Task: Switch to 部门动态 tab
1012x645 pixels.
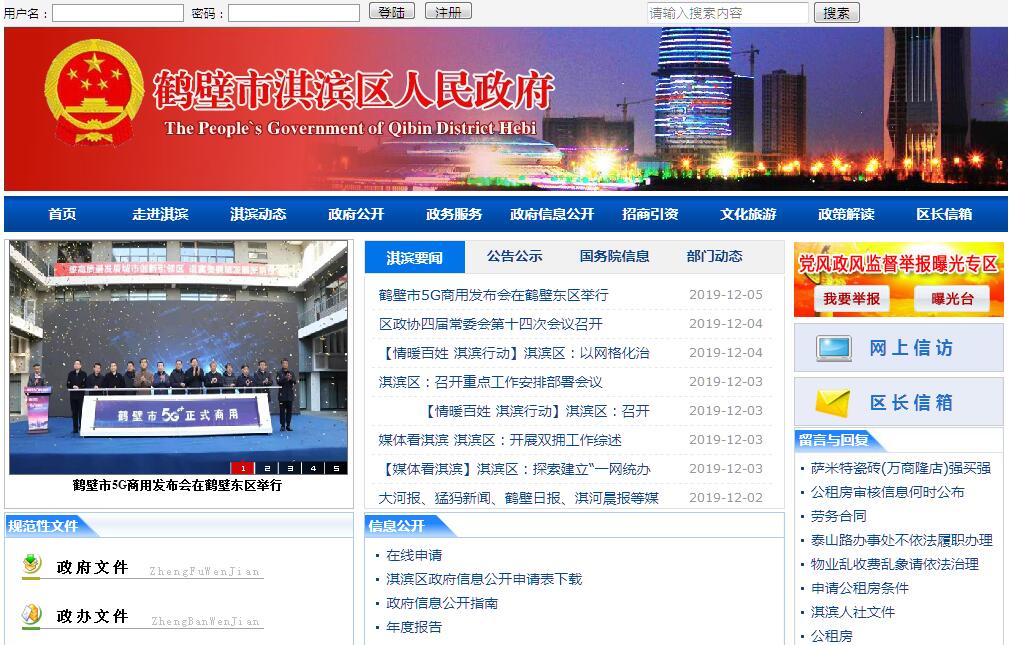Action: point(714,256)
